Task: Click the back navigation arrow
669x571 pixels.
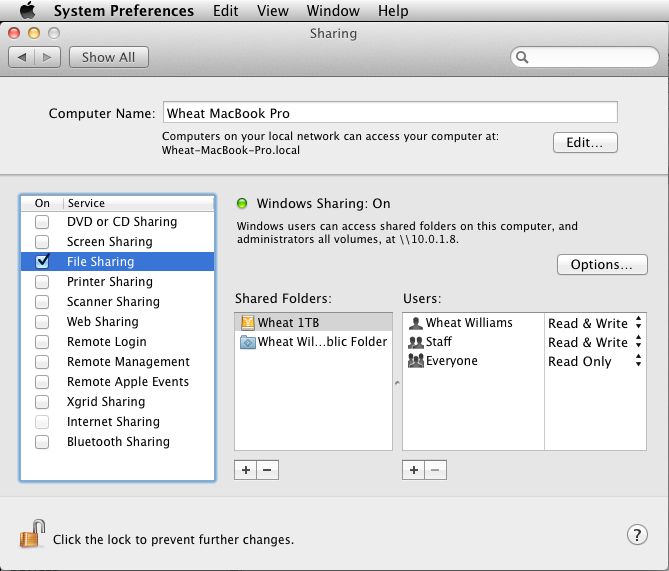Action: 22,57
